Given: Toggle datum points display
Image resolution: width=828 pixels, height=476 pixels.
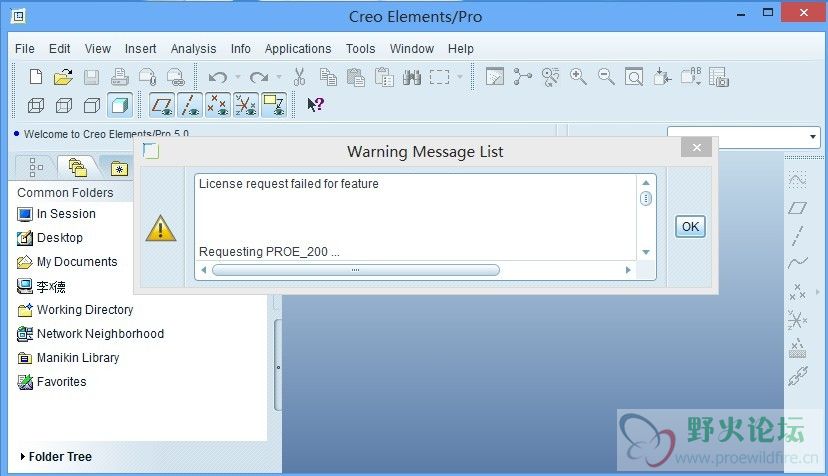Looking at the screenshot, I should click(x=218, y=105).
